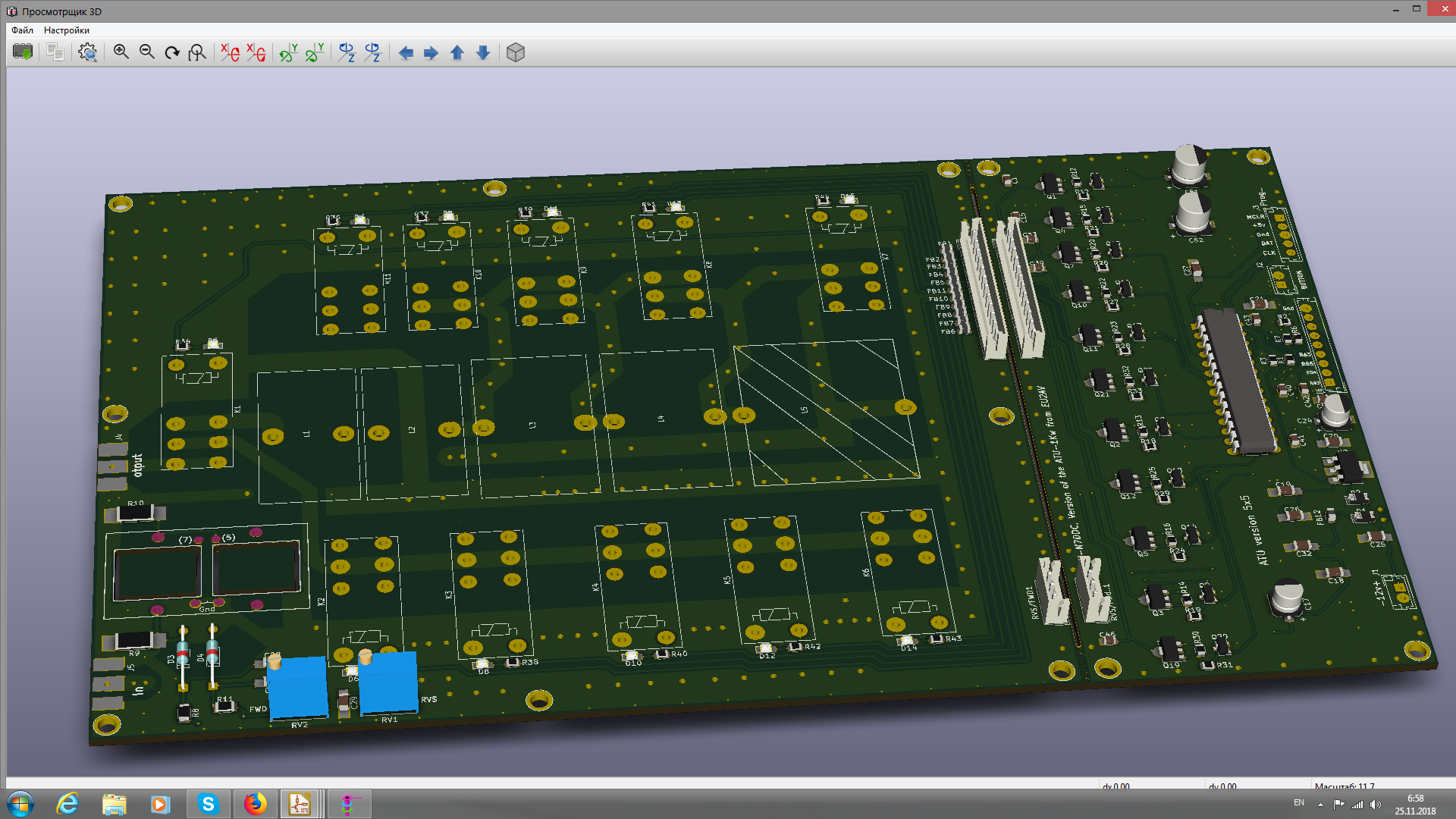Viewport: 1456px width, 819px height.
Task: Open volume control speaker icon
Action: (1376, 805)
